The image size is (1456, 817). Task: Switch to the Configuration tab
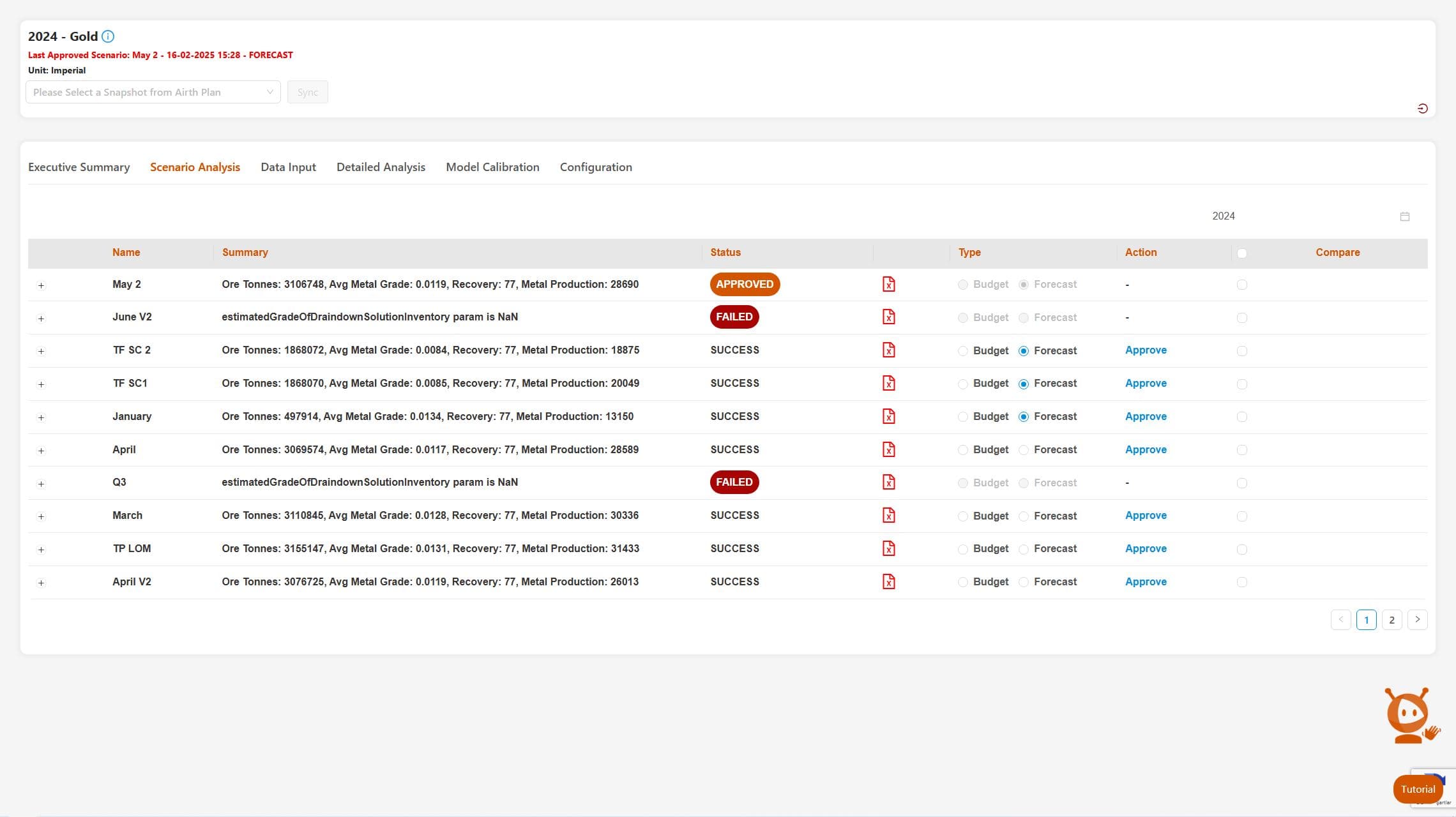pos(596,167)
